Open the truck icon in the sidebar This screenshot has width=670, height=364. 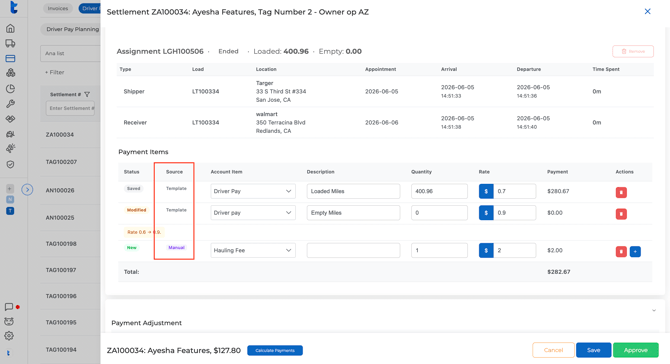click(10, 43)
